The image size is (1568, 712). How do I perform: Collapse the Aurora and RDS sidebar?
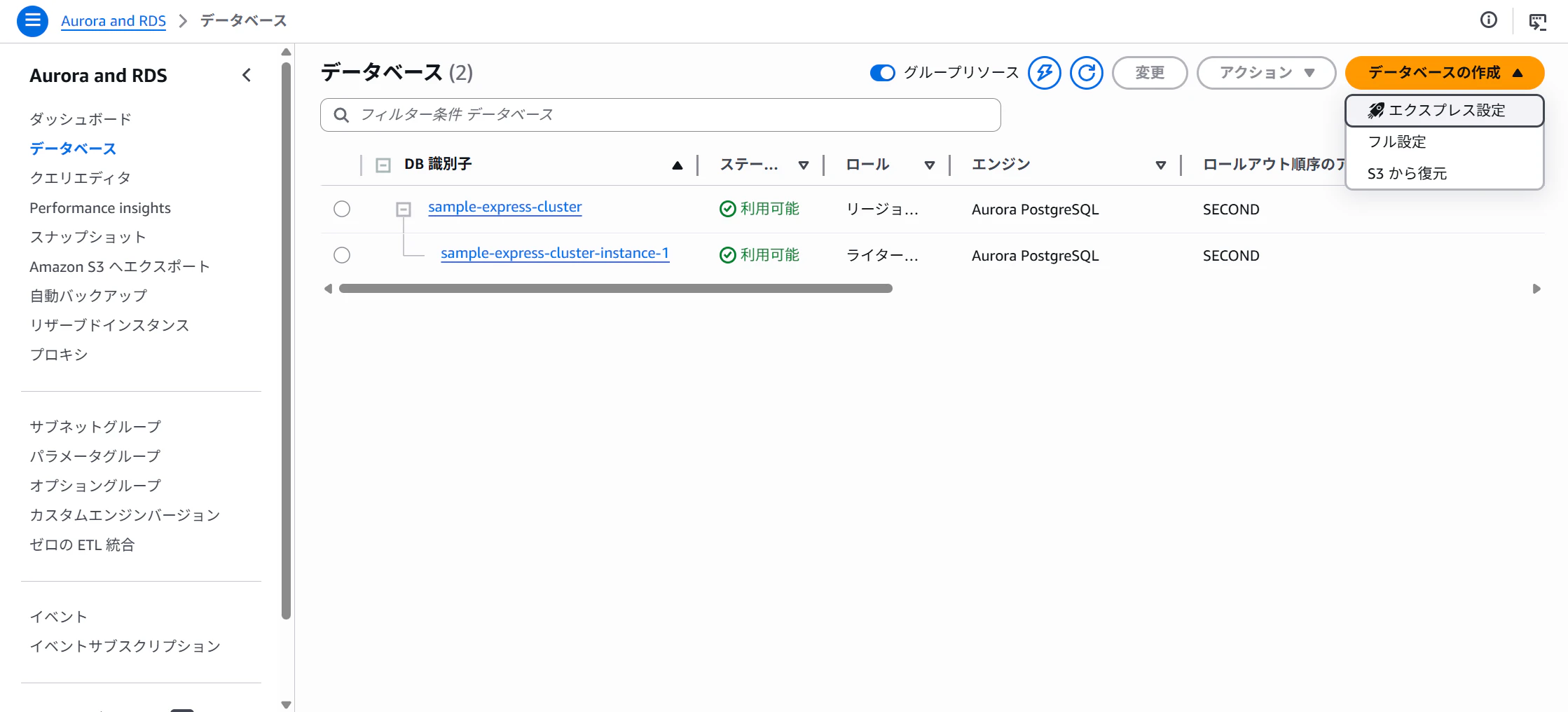(247, 75)
